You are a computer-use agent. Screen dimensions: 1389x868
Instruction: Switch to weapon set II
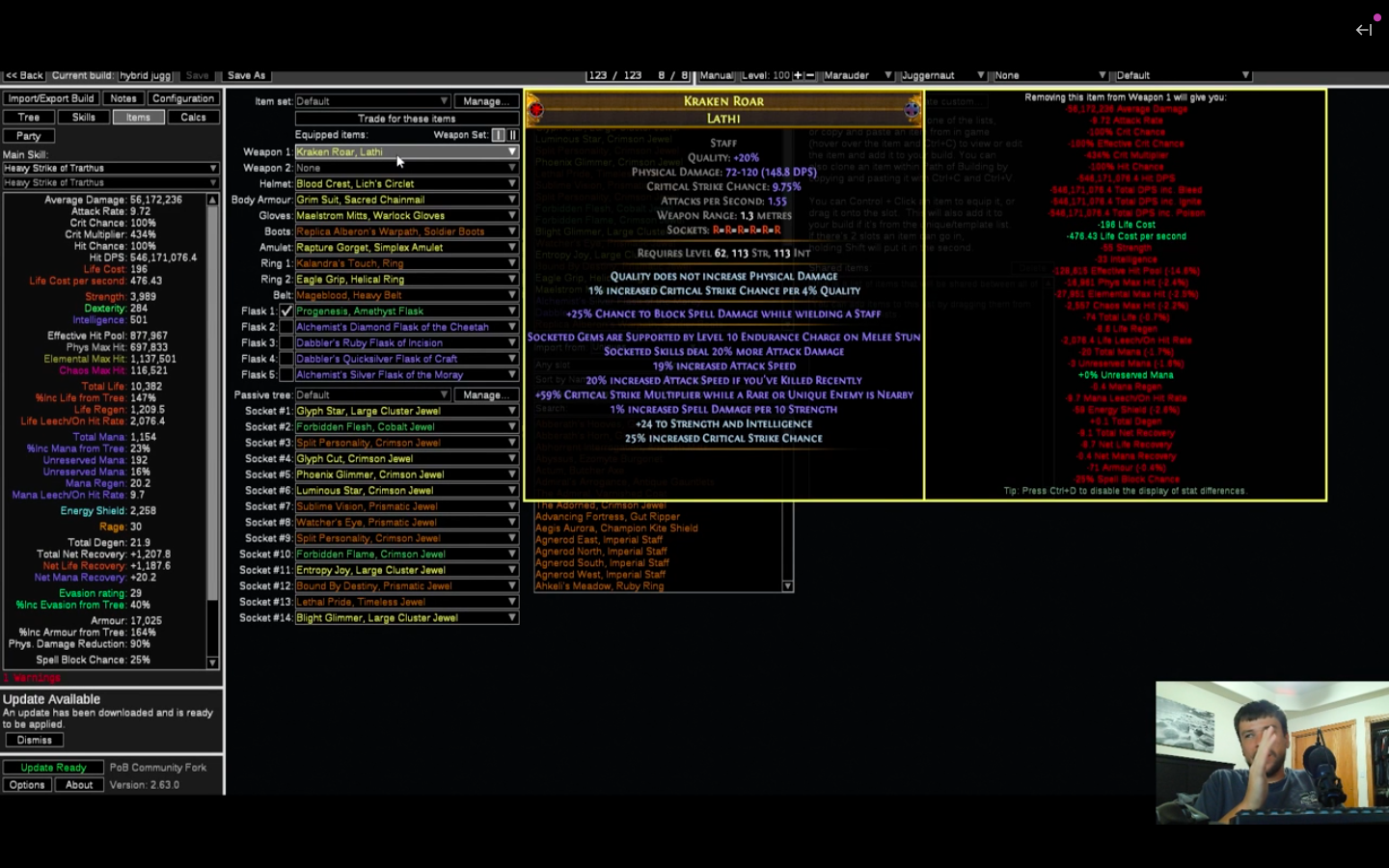click(512, 135)
